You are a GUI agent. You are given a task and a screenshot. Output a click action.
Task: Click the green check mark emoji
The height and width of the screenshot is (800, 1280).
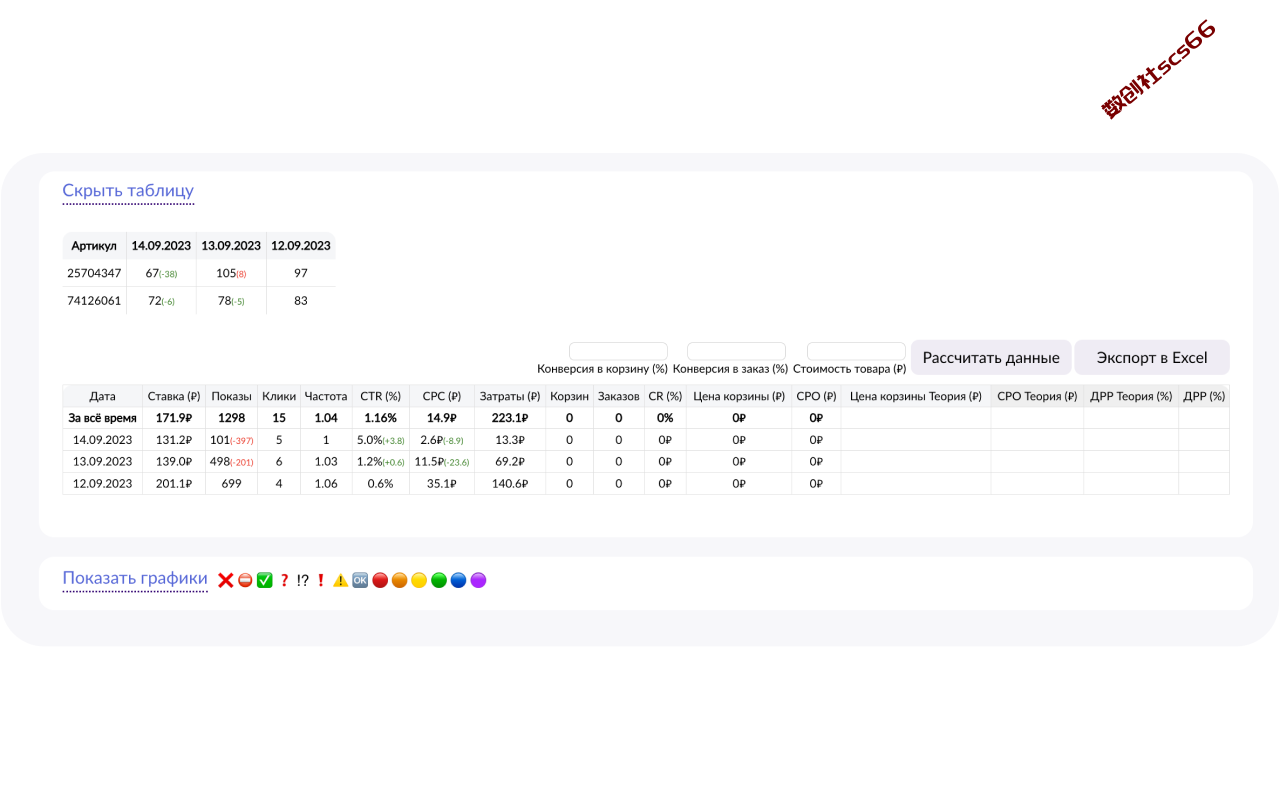click(265, 580)
